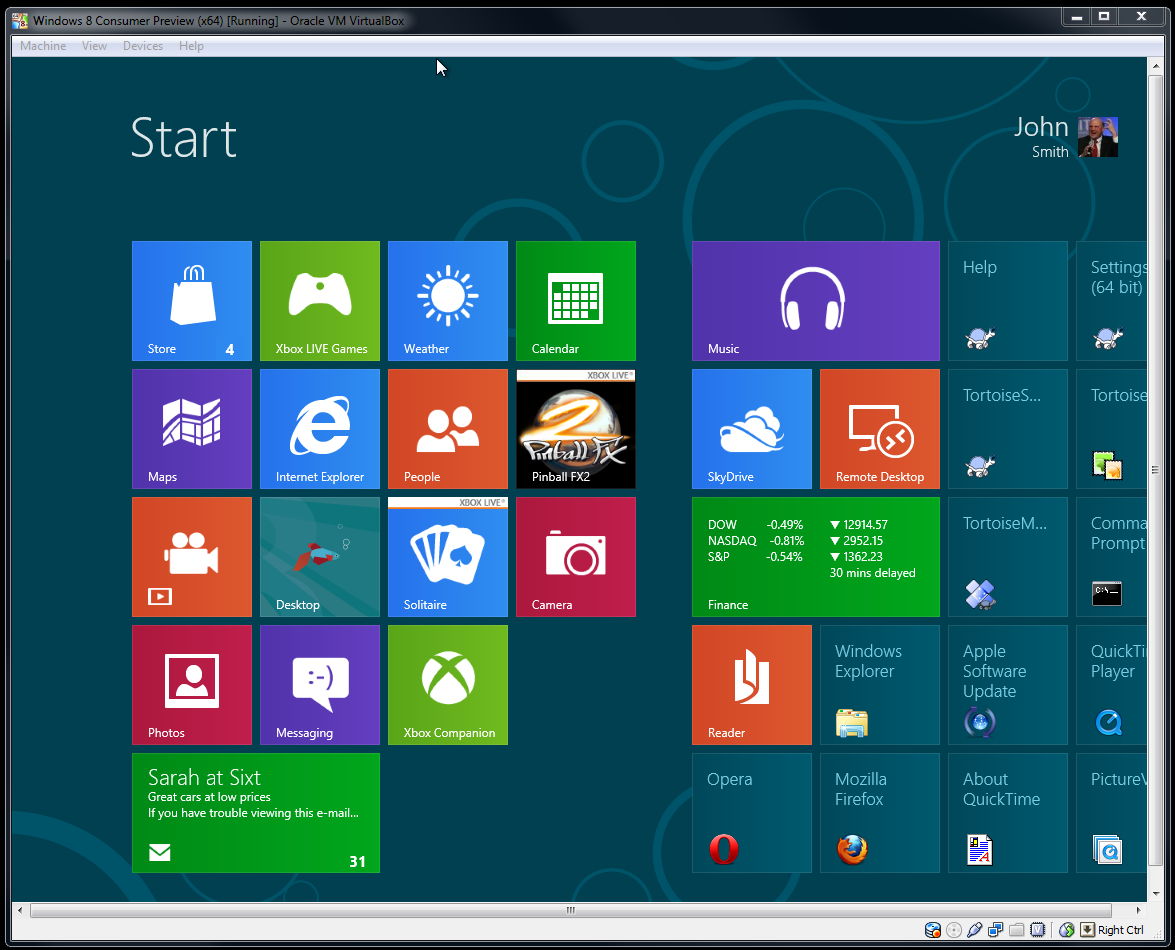The image size is (1175, 950).
Task: Open the About QuickTime tile
Action: point(1008,813)
